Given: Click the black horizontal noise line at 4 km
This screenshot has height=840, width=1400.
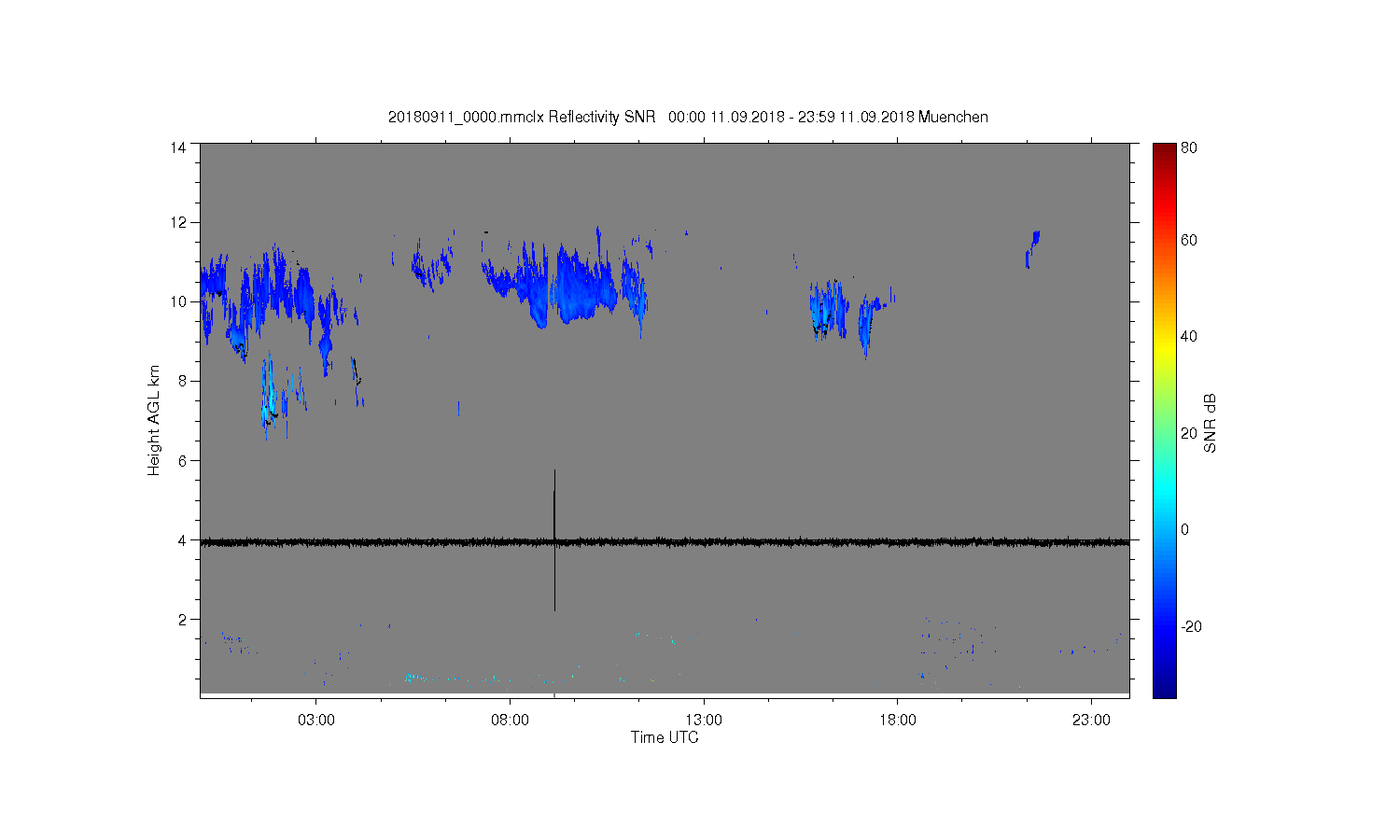Looking at the screenshot, I should (665, 541).
